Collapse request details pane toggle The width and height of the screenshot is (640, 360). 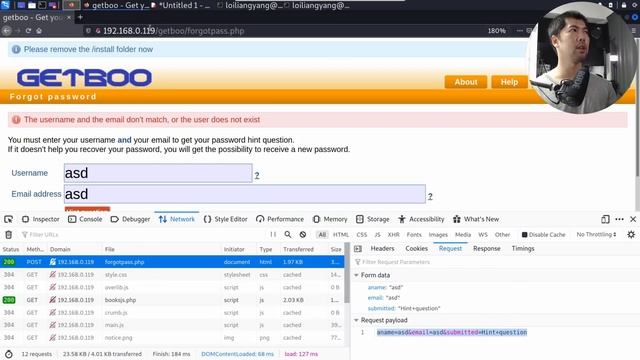pyautogui.click(x=358, y=249)
